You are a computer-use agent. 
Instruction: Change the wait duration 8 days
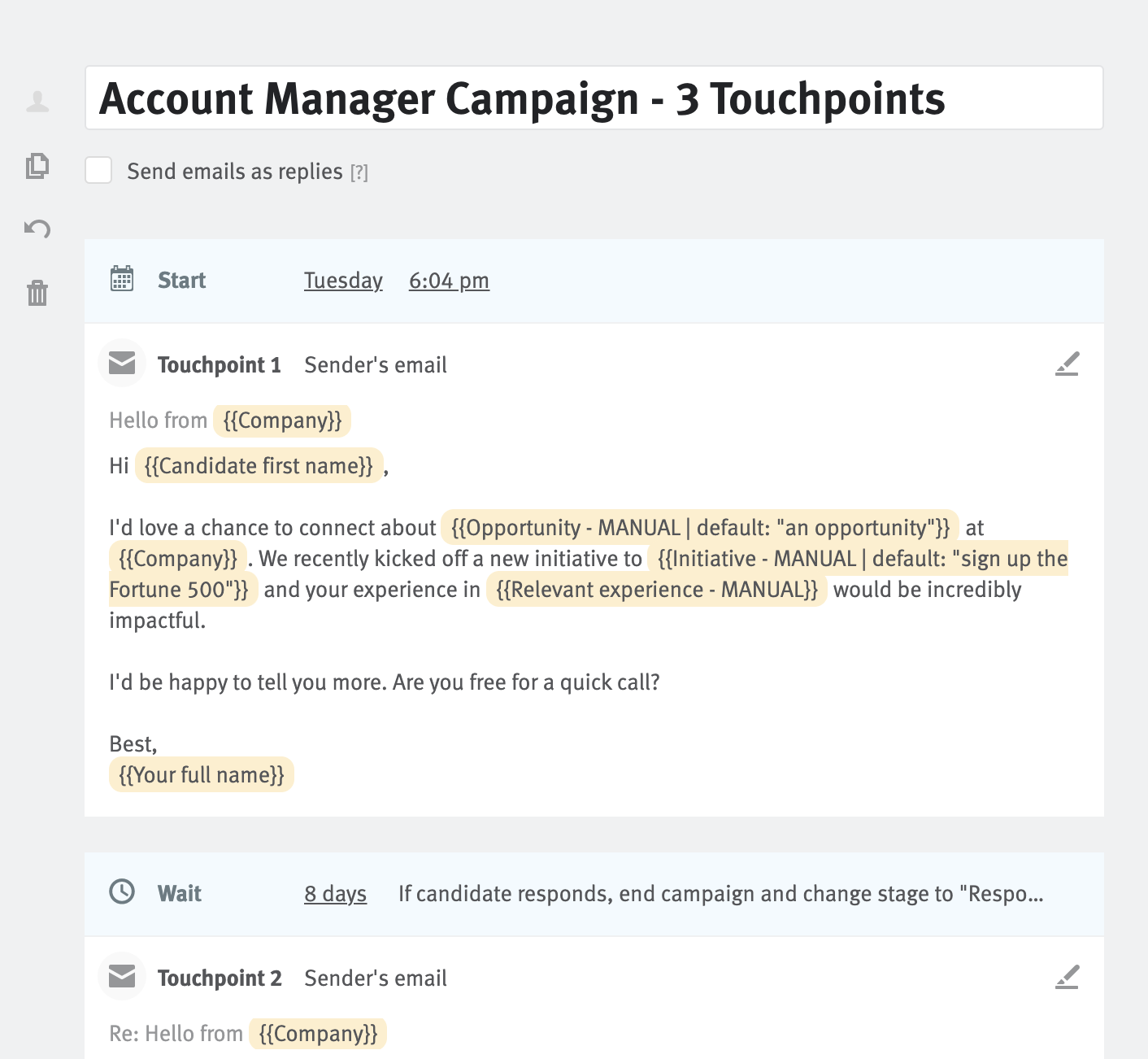tap(335, 894)
